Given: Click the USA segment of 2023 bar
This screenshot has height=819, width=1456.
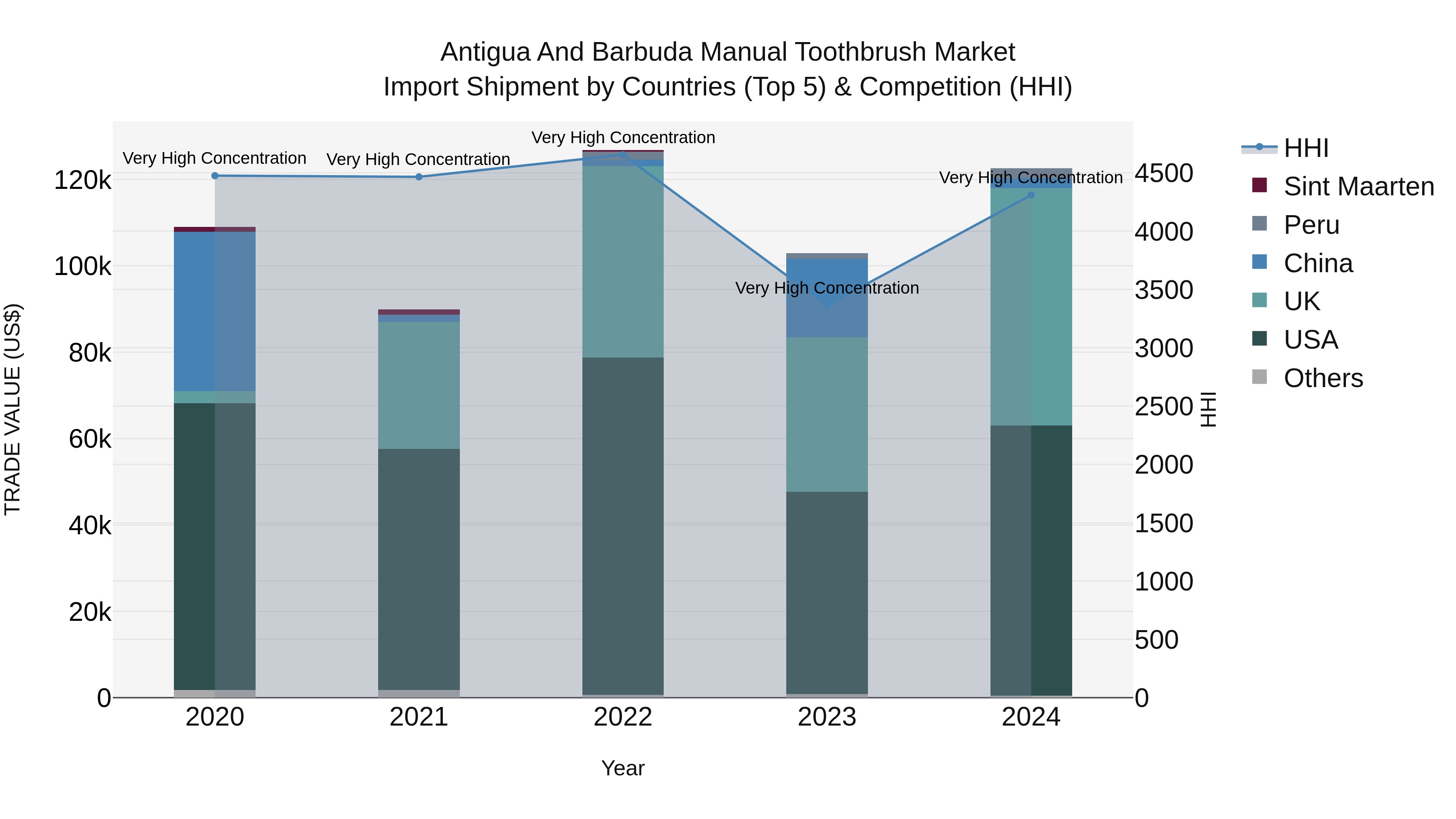Looking at the screenshot, I should coord(827,593).
